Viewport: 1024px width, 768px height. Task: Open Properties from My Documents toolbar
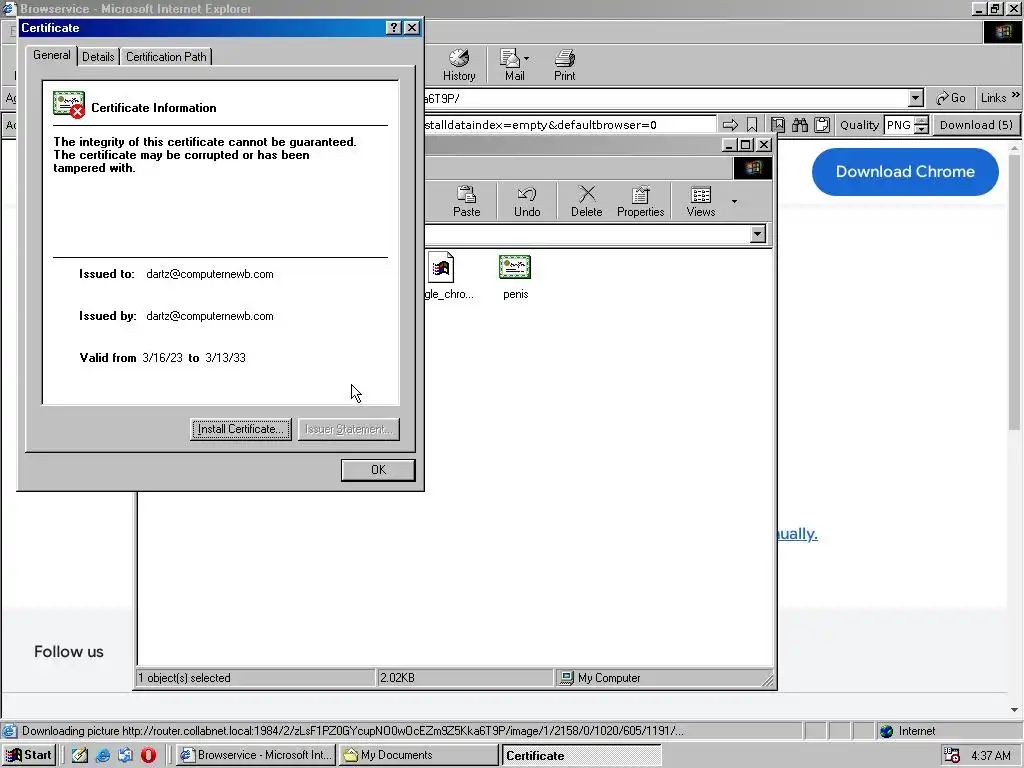point(641,201)
